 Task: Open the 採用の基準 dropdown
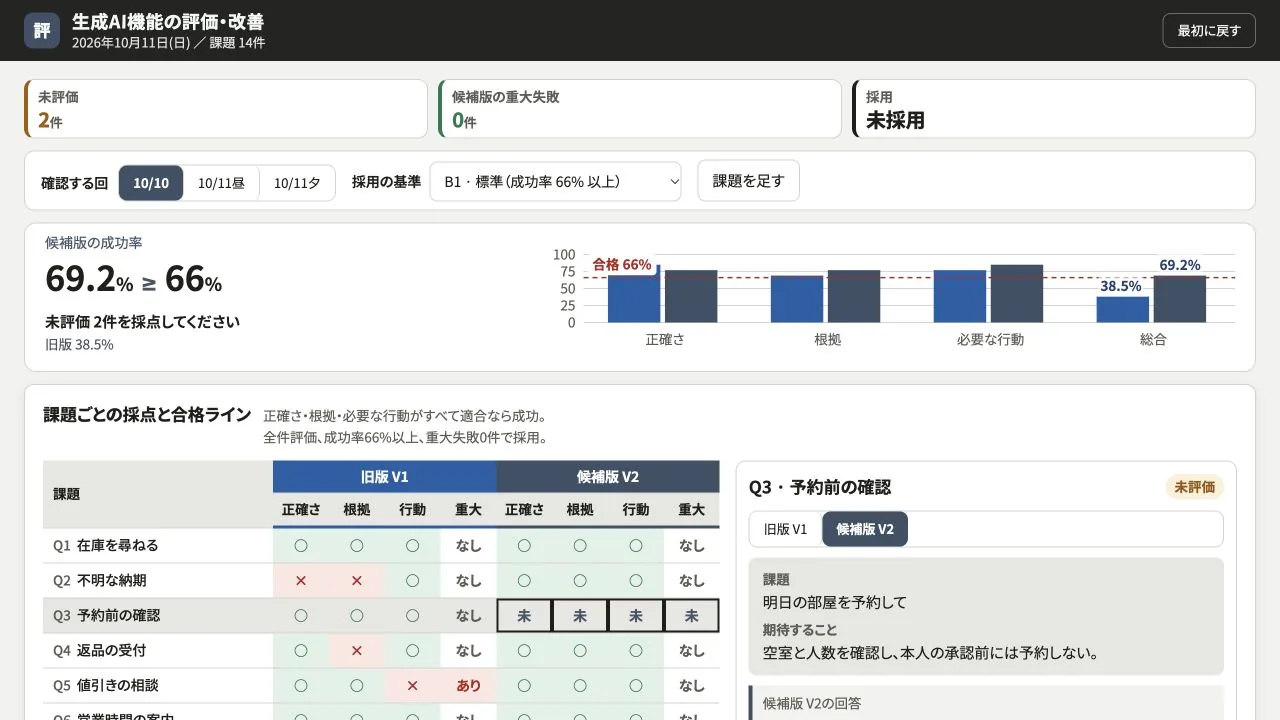point(555,181)
